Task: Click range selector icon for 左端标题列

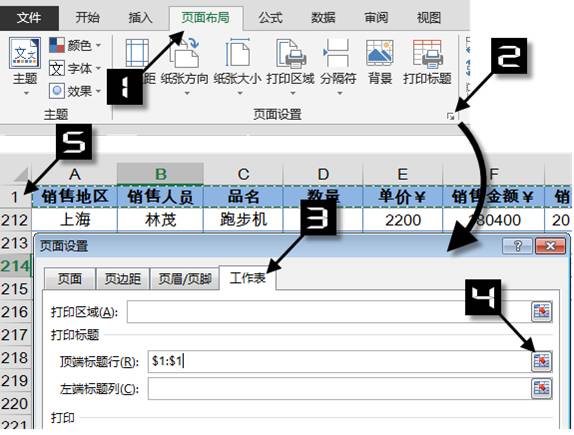Action: tap(542, 388)
